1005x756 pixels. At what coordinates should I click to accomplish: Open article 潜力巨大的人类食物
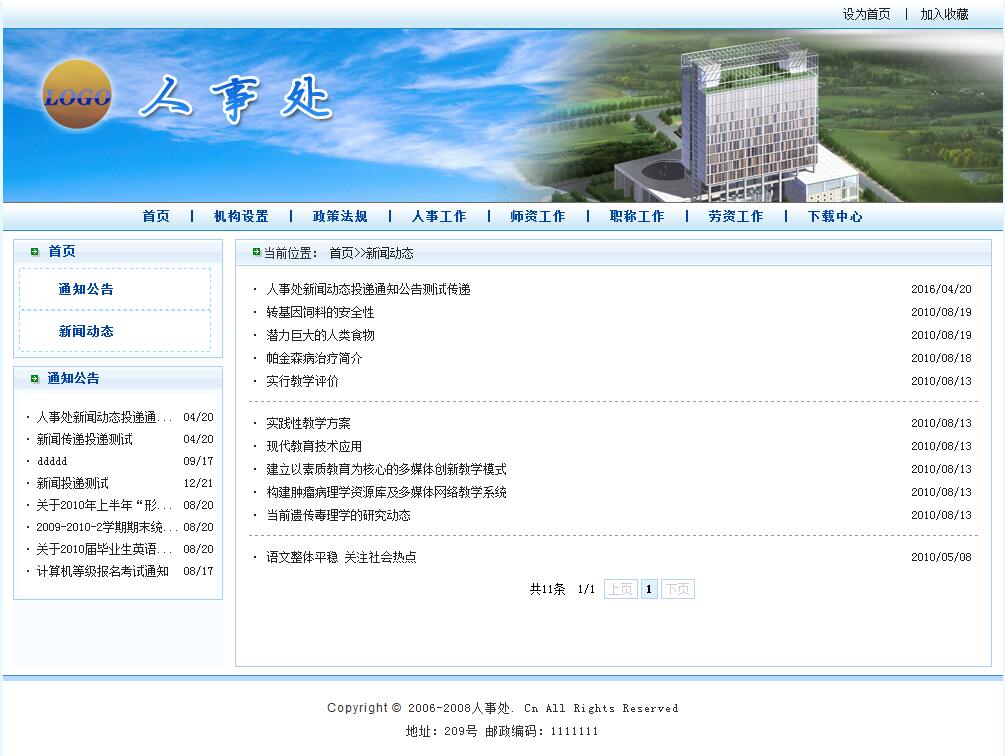[320, 336]
